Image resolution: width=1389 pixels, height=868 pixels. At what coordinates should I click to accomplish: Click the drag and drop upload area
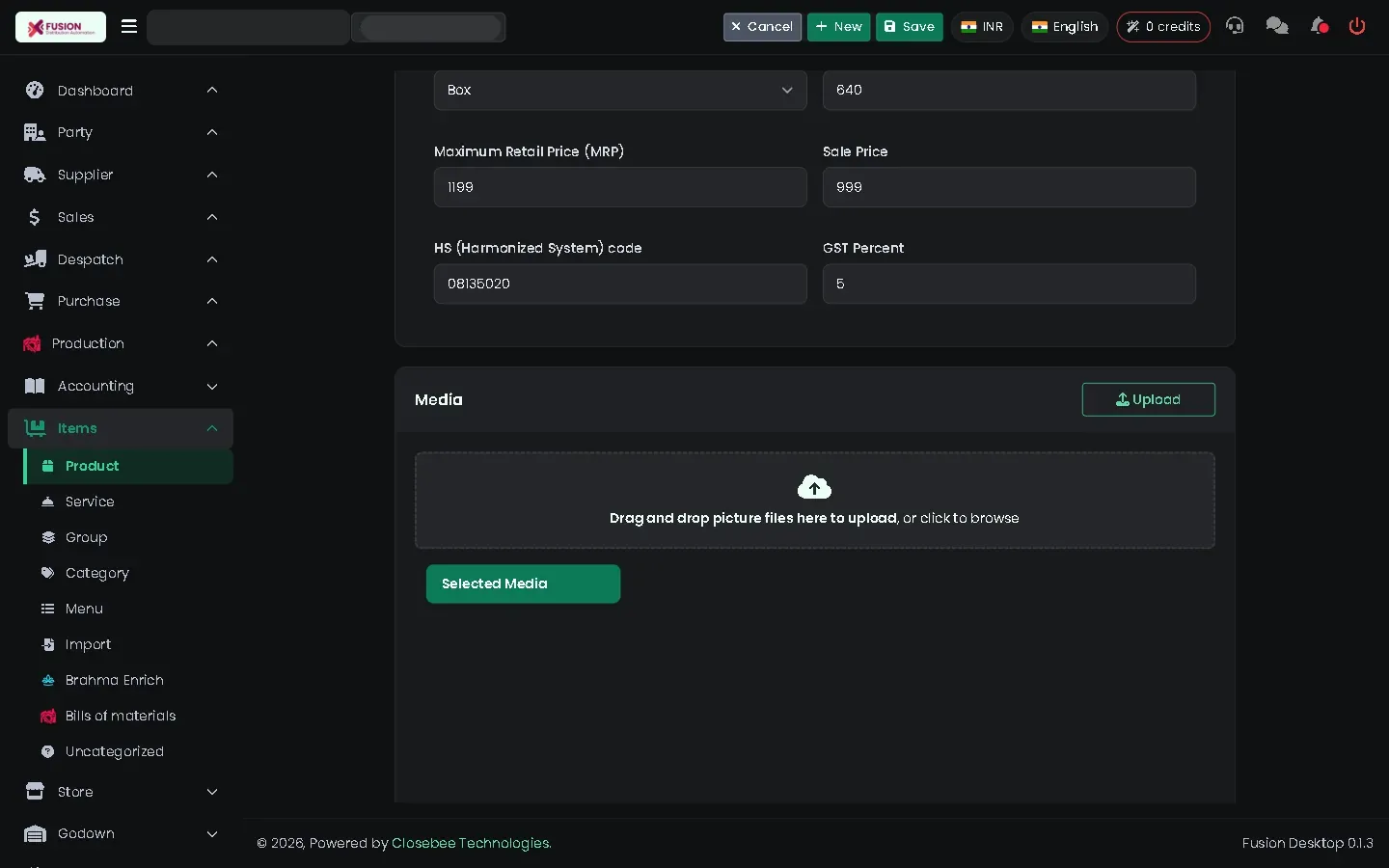(814, 501)
